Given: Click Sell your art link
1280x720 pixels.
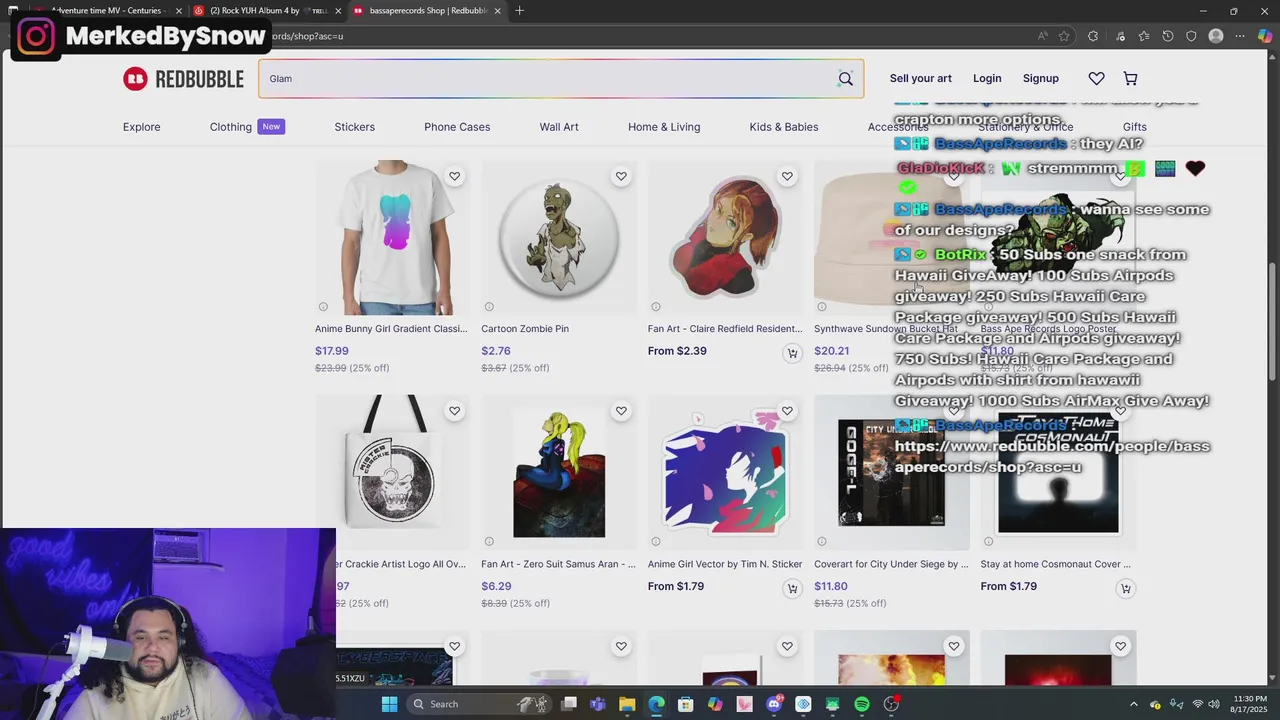Looking at the screenshot, I should 920,78.
